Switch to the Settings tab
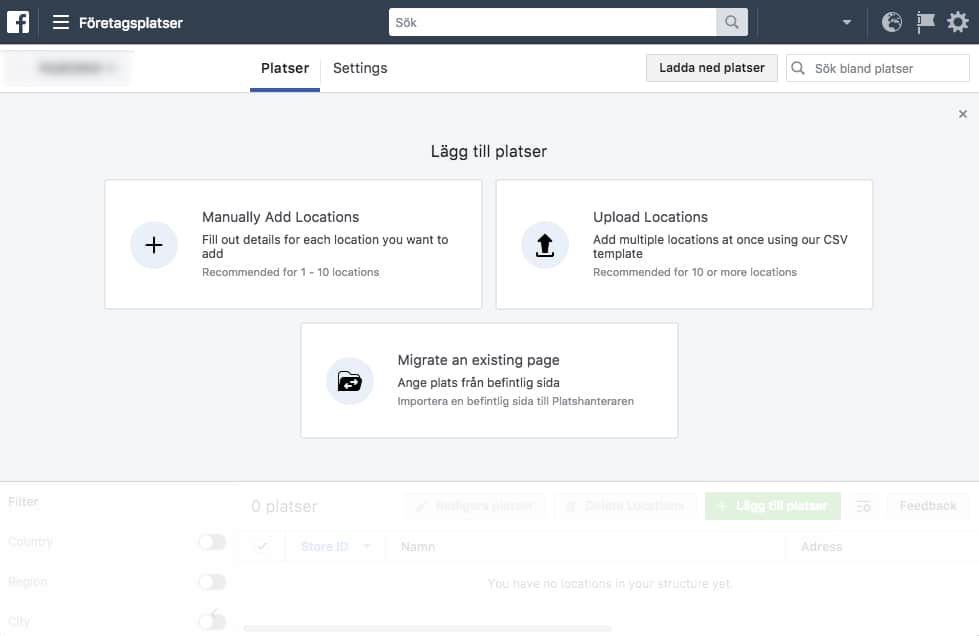Screen dimensions: 979x636 [360, 68]
